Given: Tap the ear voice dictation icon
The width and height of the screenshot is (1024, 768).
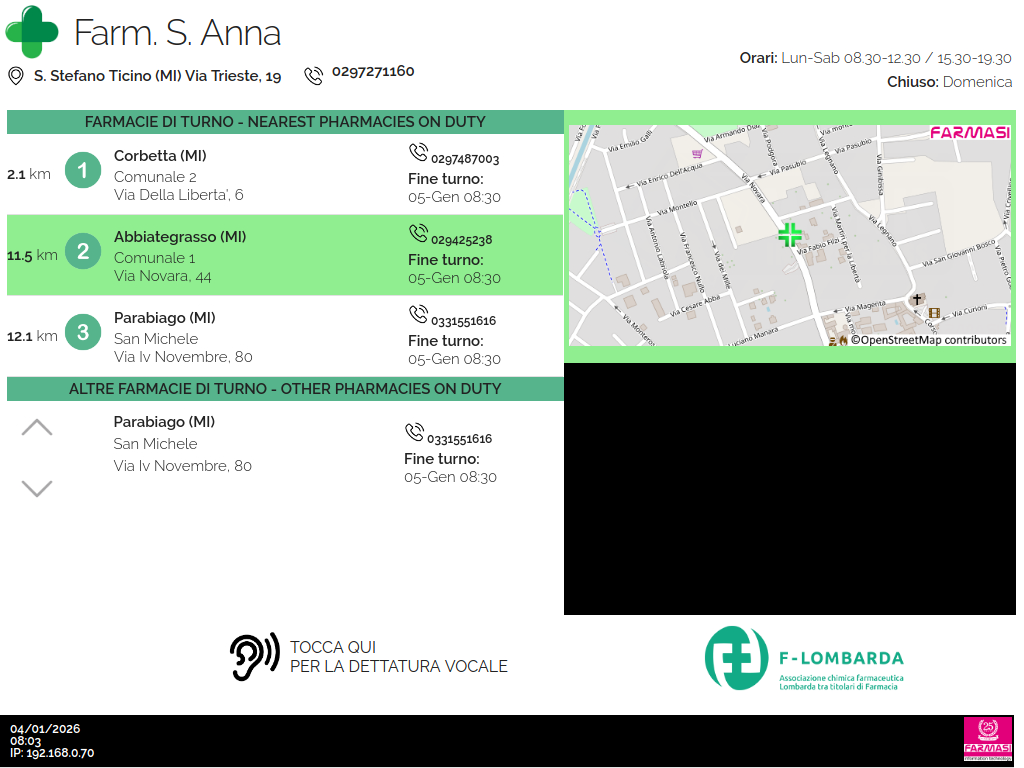Looking at the screenshot, I should 254,657.
